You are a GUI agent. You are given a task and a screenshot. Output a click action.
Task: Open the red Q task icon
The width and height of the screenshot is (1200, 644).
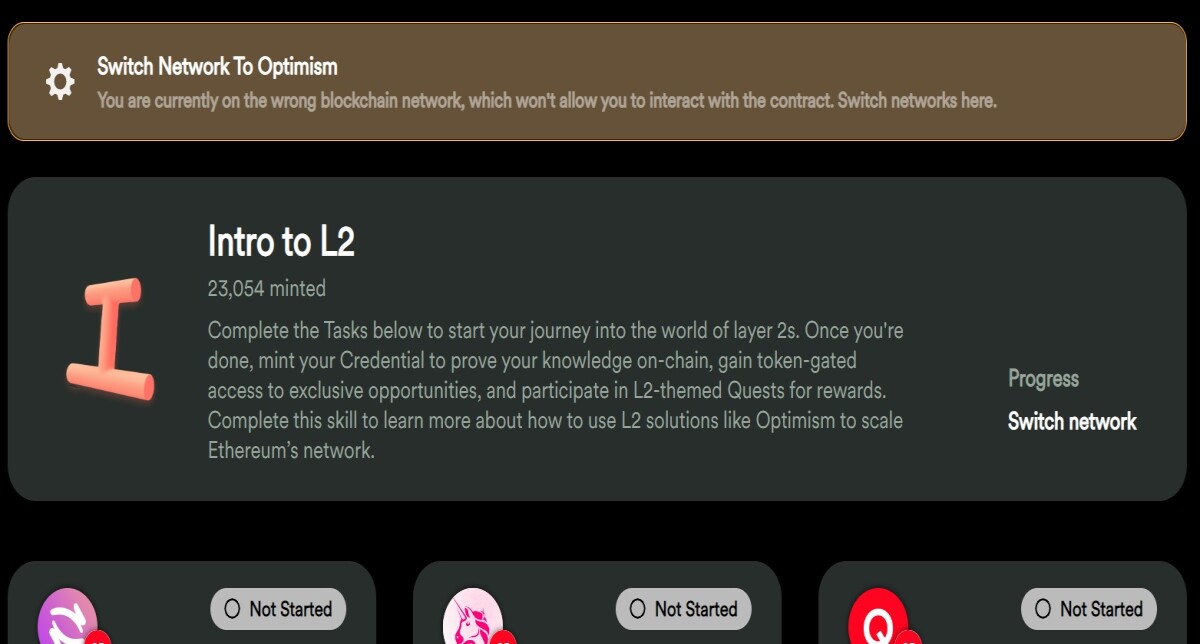click(878, 618)
